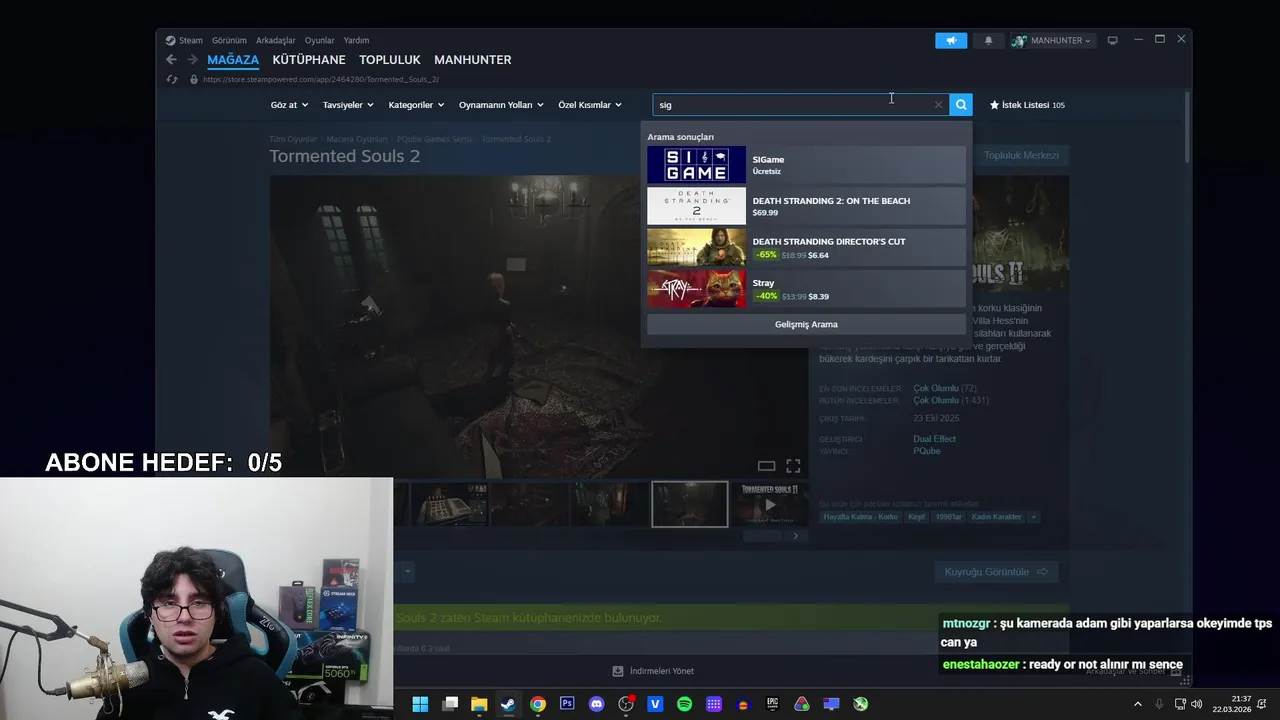Click the Topluluk Merkezi button
This screenshot has height=720, width=1280.
[x=1021, y=155]
